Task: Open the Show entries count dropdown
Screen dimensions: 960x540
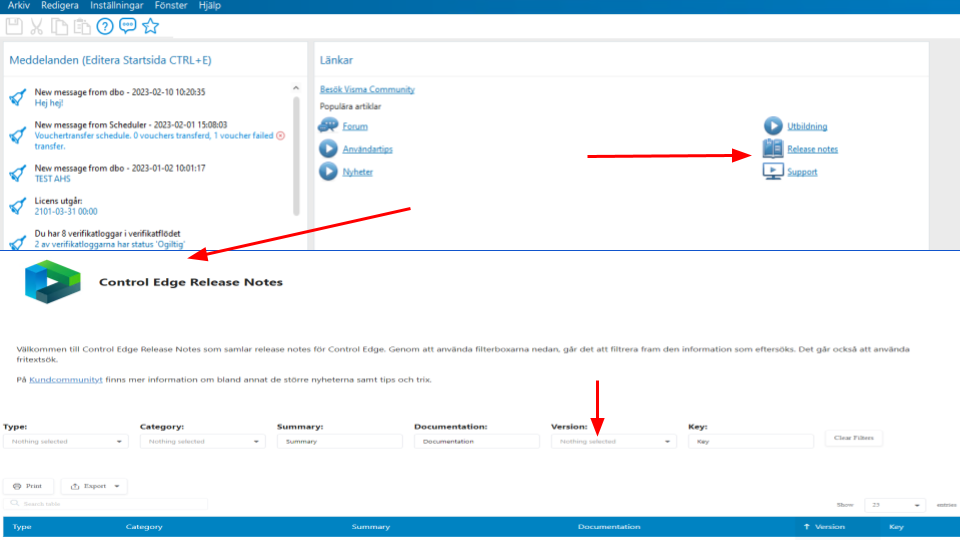Action: 894,505
